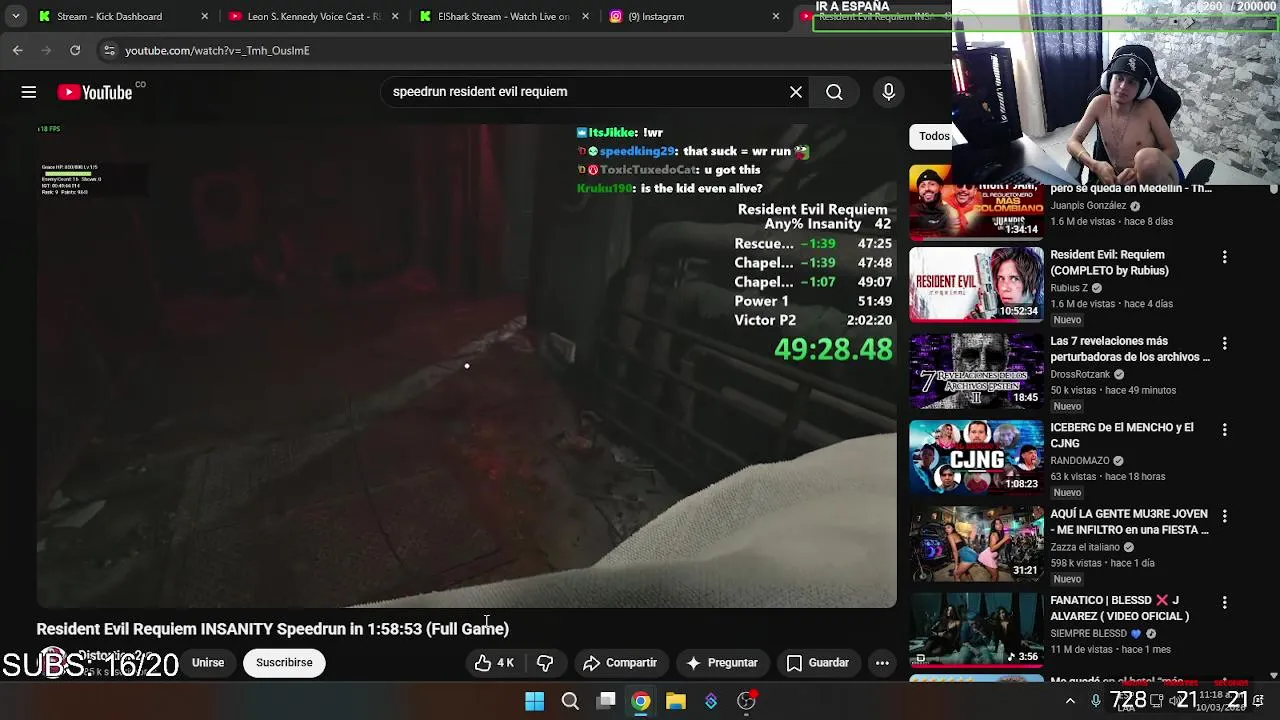Image resolution: width=1280 pixels, height=720 pixels.
Task: Open File Explorer from the taskbar
Action: pos(676,701)
